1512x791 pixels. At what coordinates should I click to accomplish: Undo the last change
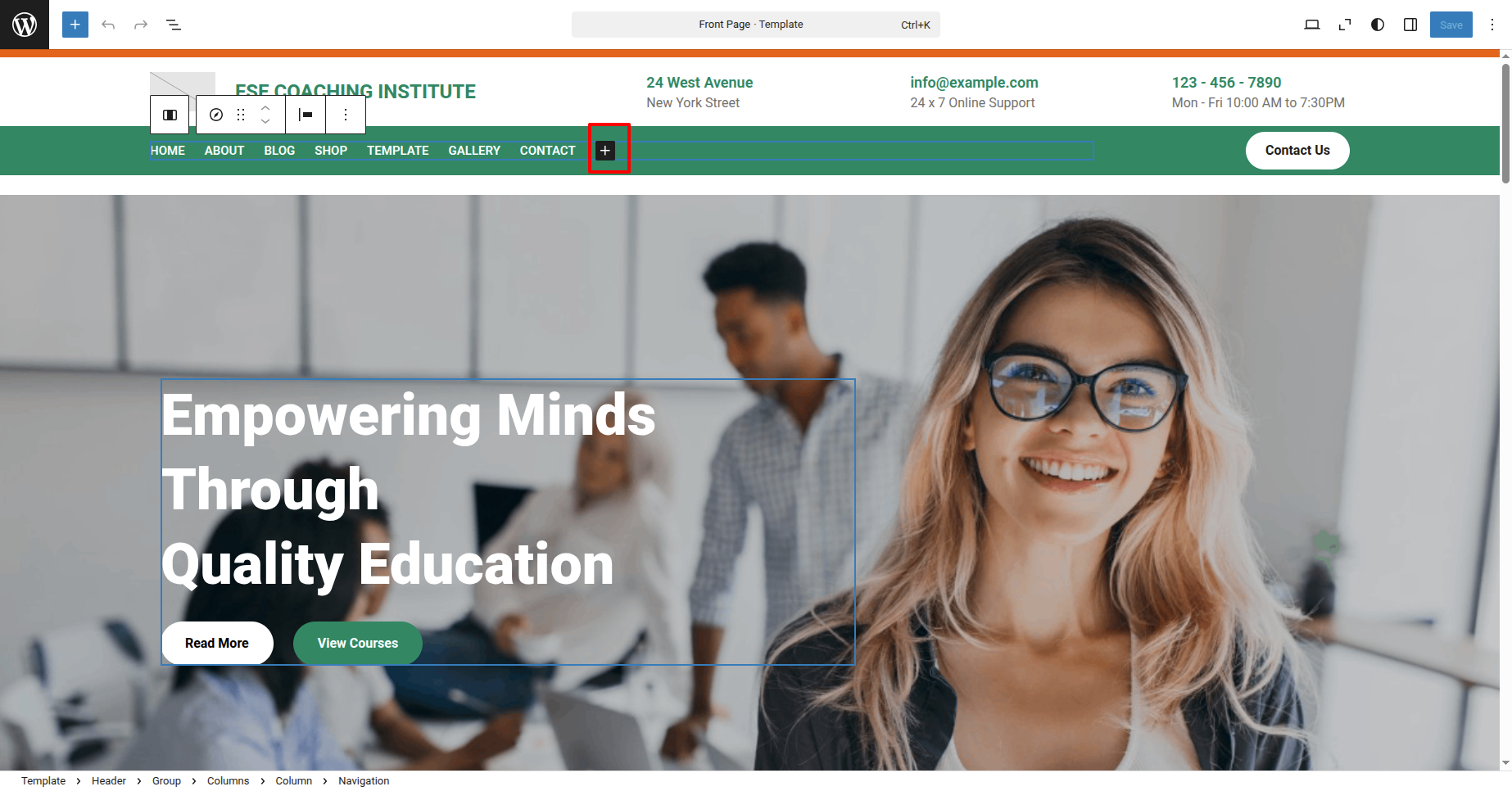coord(108,25)
